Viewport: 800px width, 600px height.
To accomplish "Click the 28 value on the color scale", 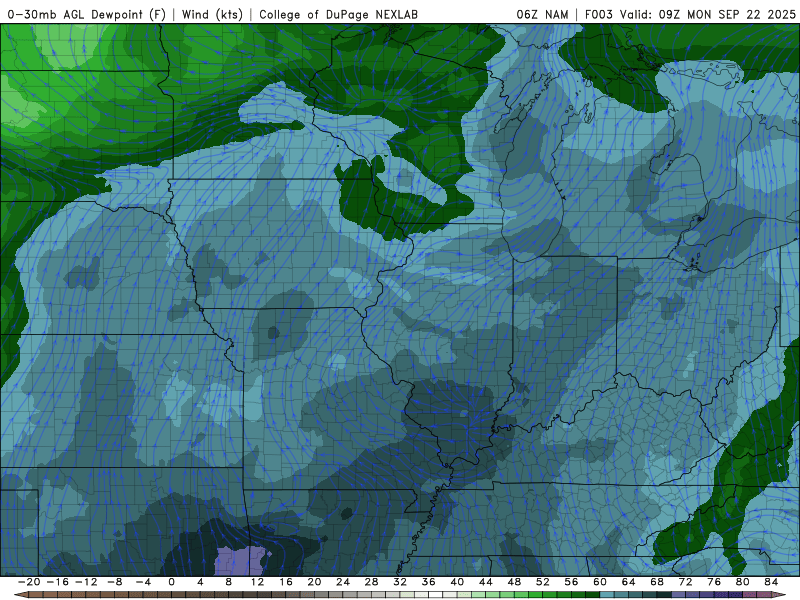I will (x=371, y=582).
